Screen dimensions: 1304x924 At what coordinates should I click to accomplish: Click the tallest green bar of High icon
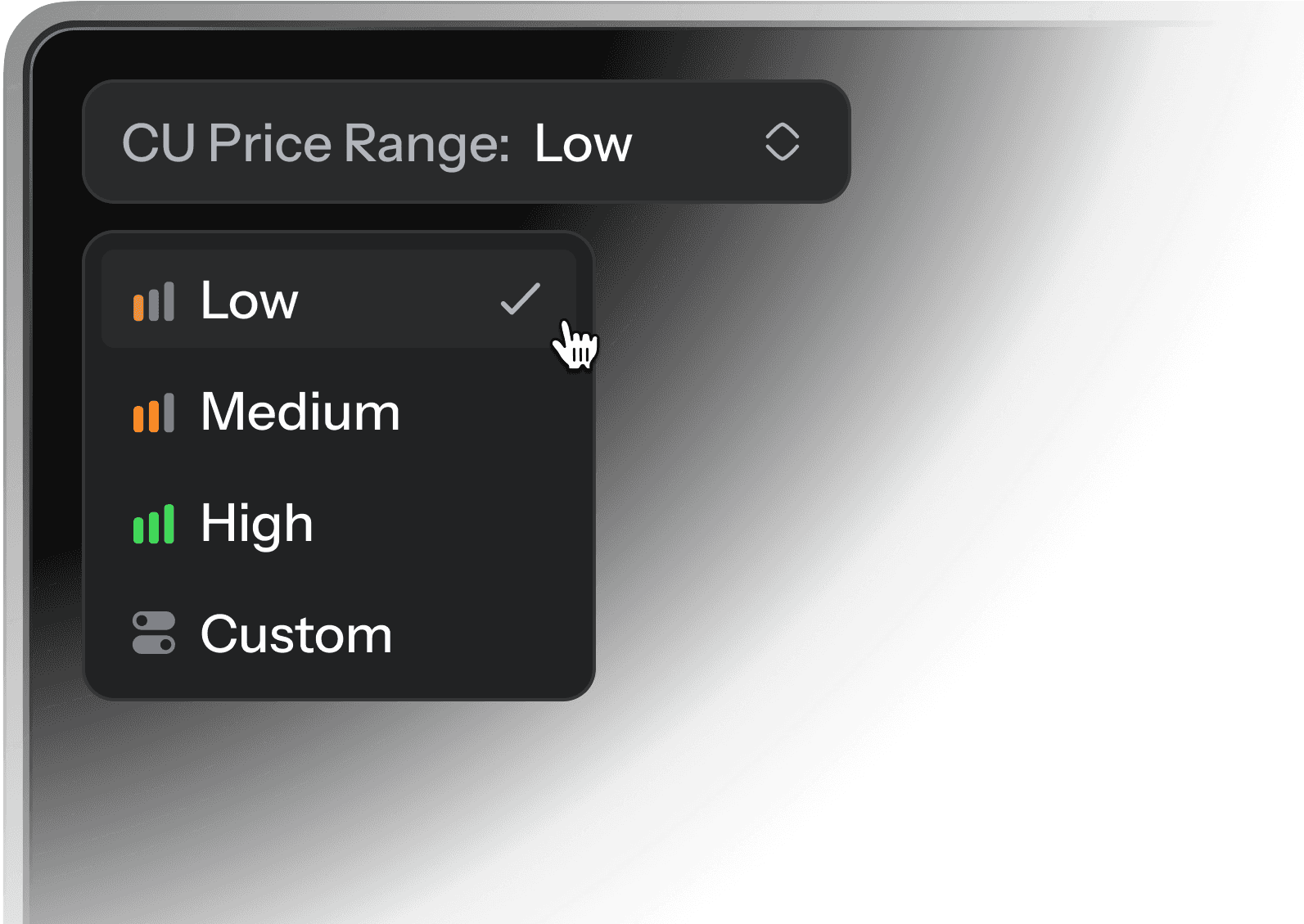(169, 524)
